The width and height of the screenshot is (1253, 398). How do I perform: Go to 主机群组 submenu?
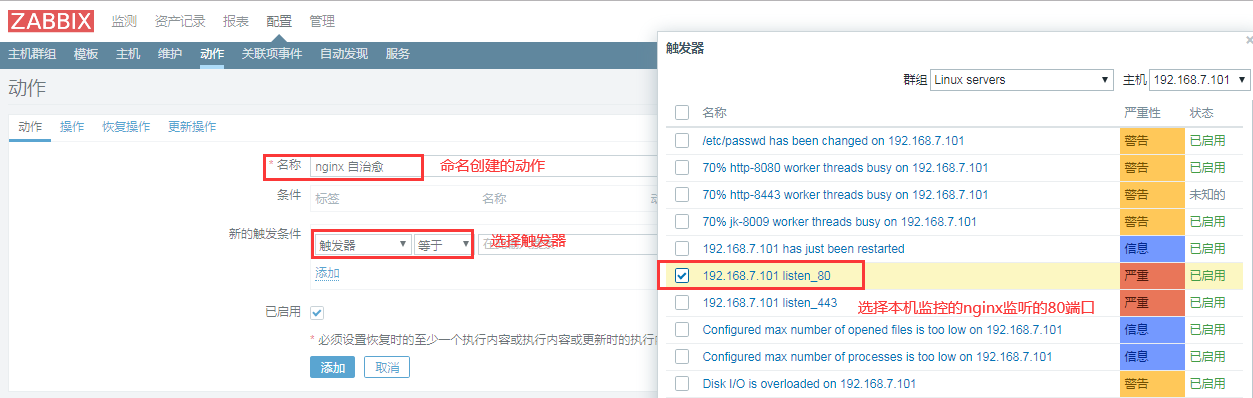(x=32, y=54)
